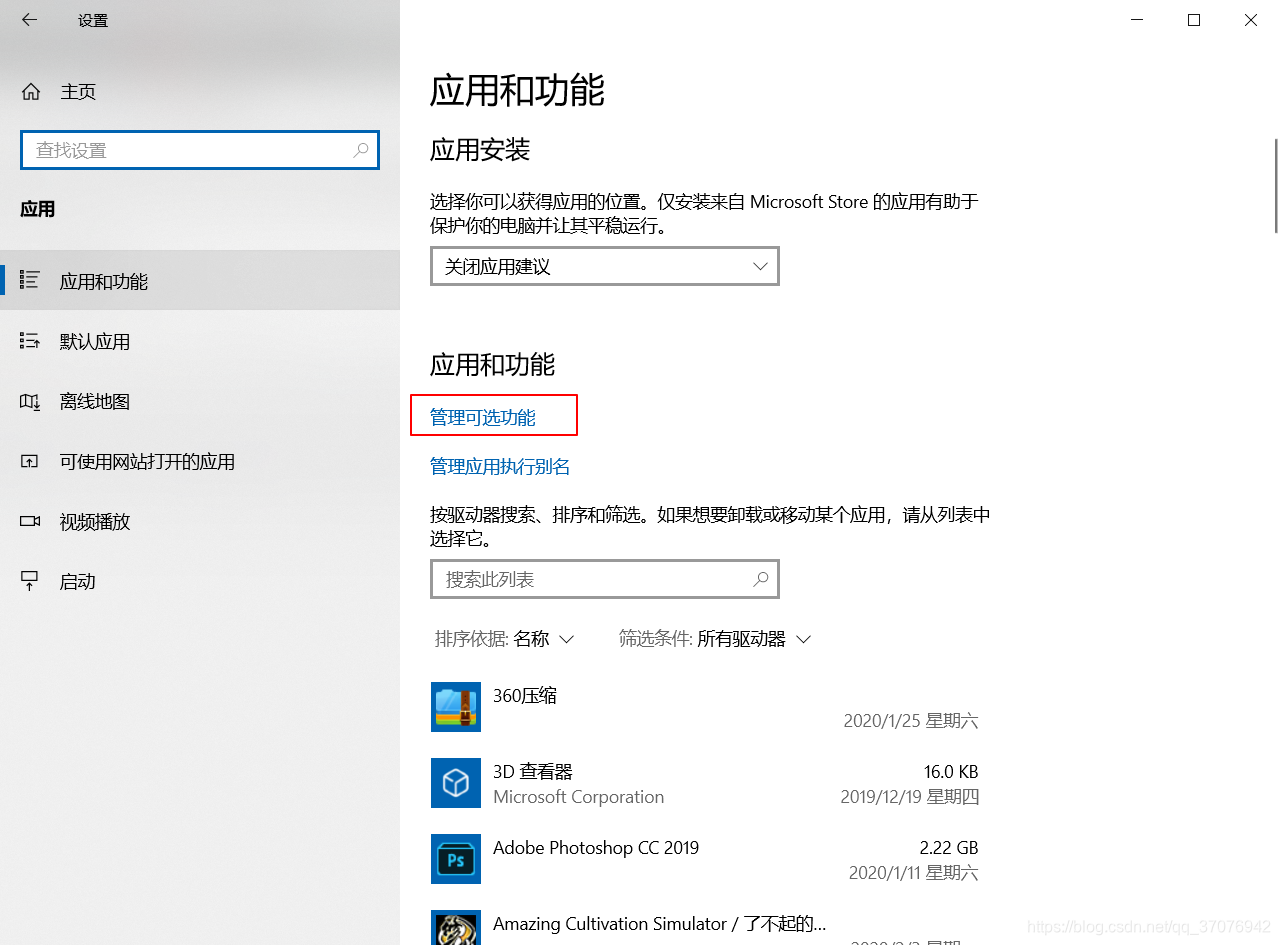This screenshot has width=1280, height=945.
Task: Select Adobe Photoshop CC 2019 entry name
Action: (596, 848)
